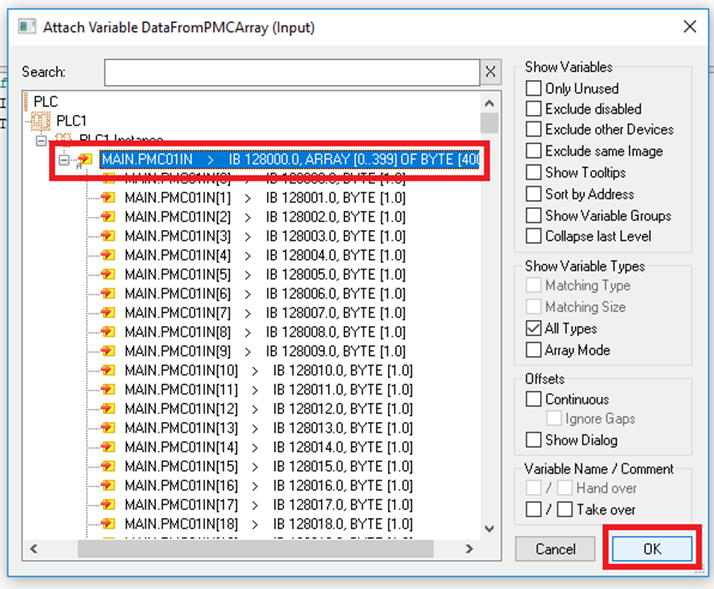This screenshot has width=714, height=589.
Task: Click inside the Search text field
Action: [292, 72]
